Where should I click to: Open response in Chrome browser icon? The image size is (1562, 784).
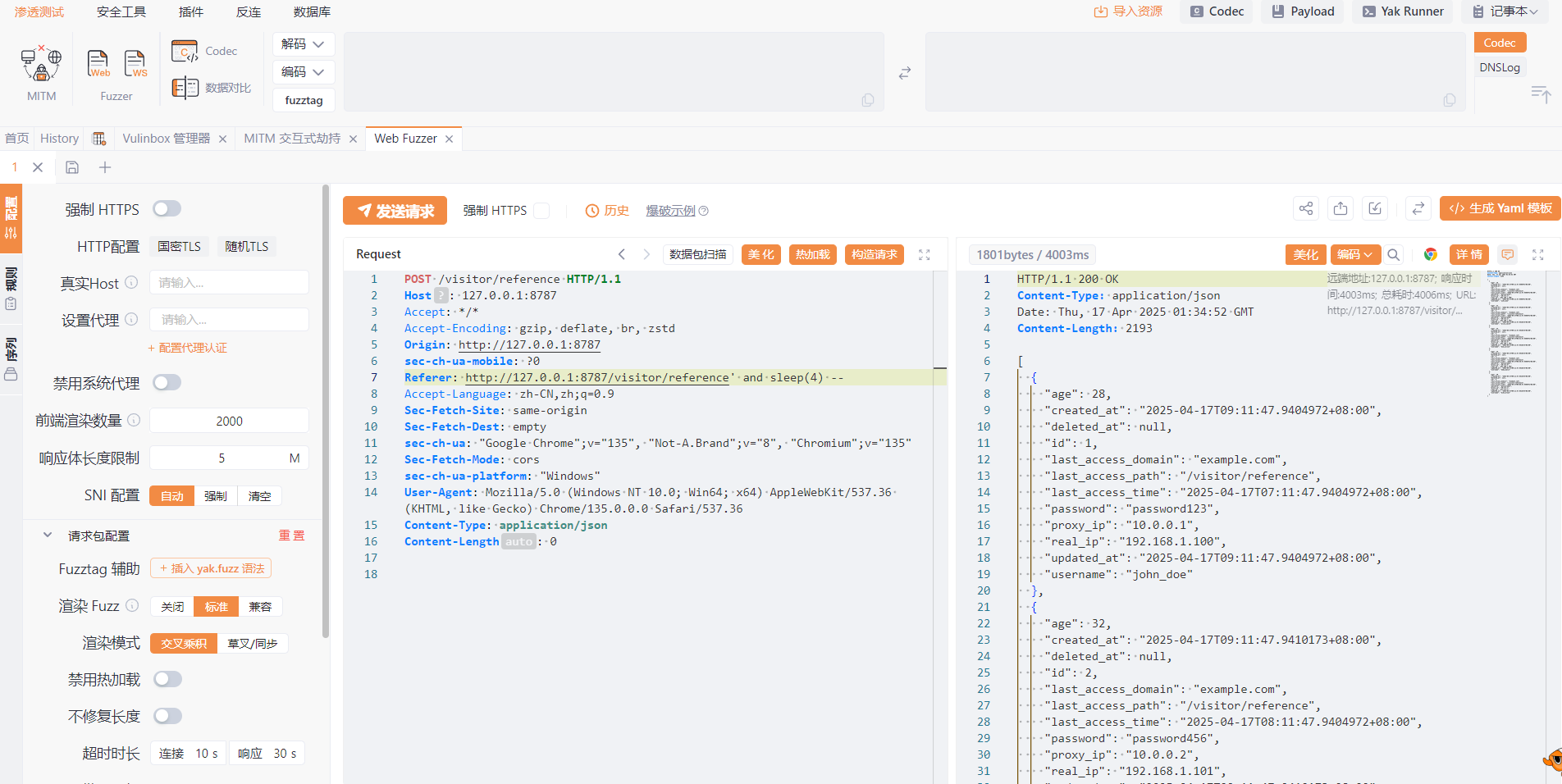1430,254
